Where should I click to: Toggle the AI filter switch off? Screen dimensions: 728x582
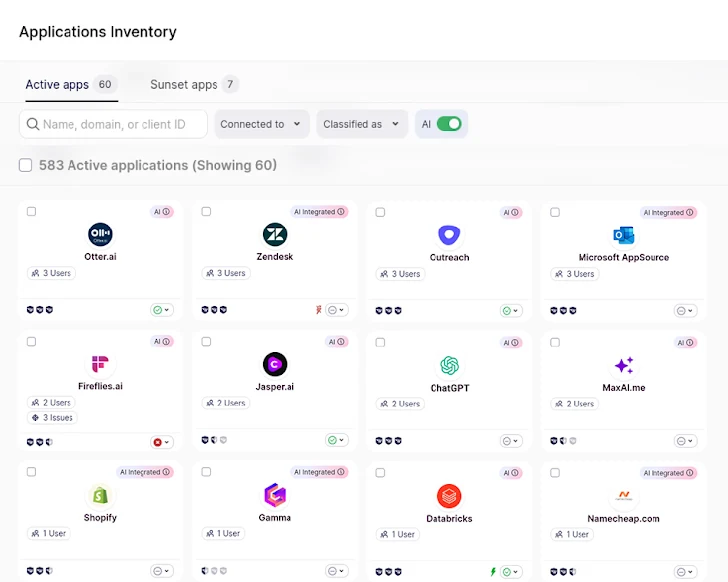click(449, 124)
